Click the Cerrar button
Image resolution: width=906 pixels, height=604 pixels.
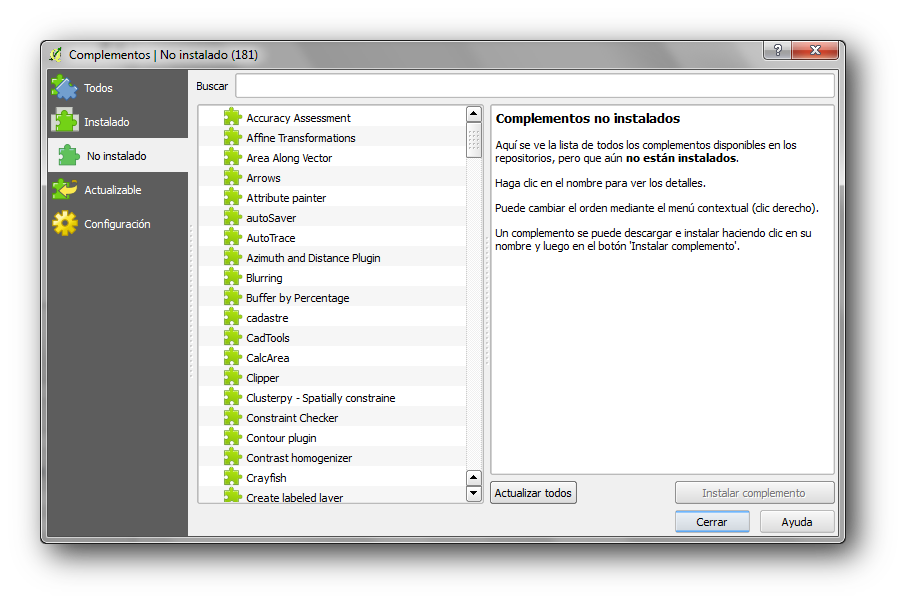point(712,522)
